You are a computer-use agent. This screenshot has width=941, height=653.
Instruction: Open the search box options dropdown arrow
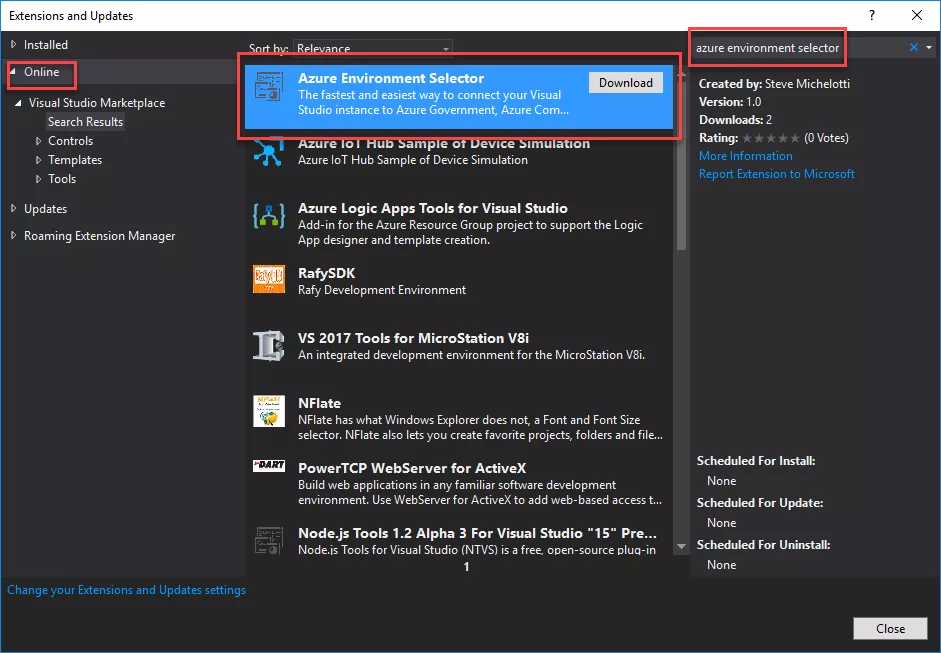click(x=929, y=47)
